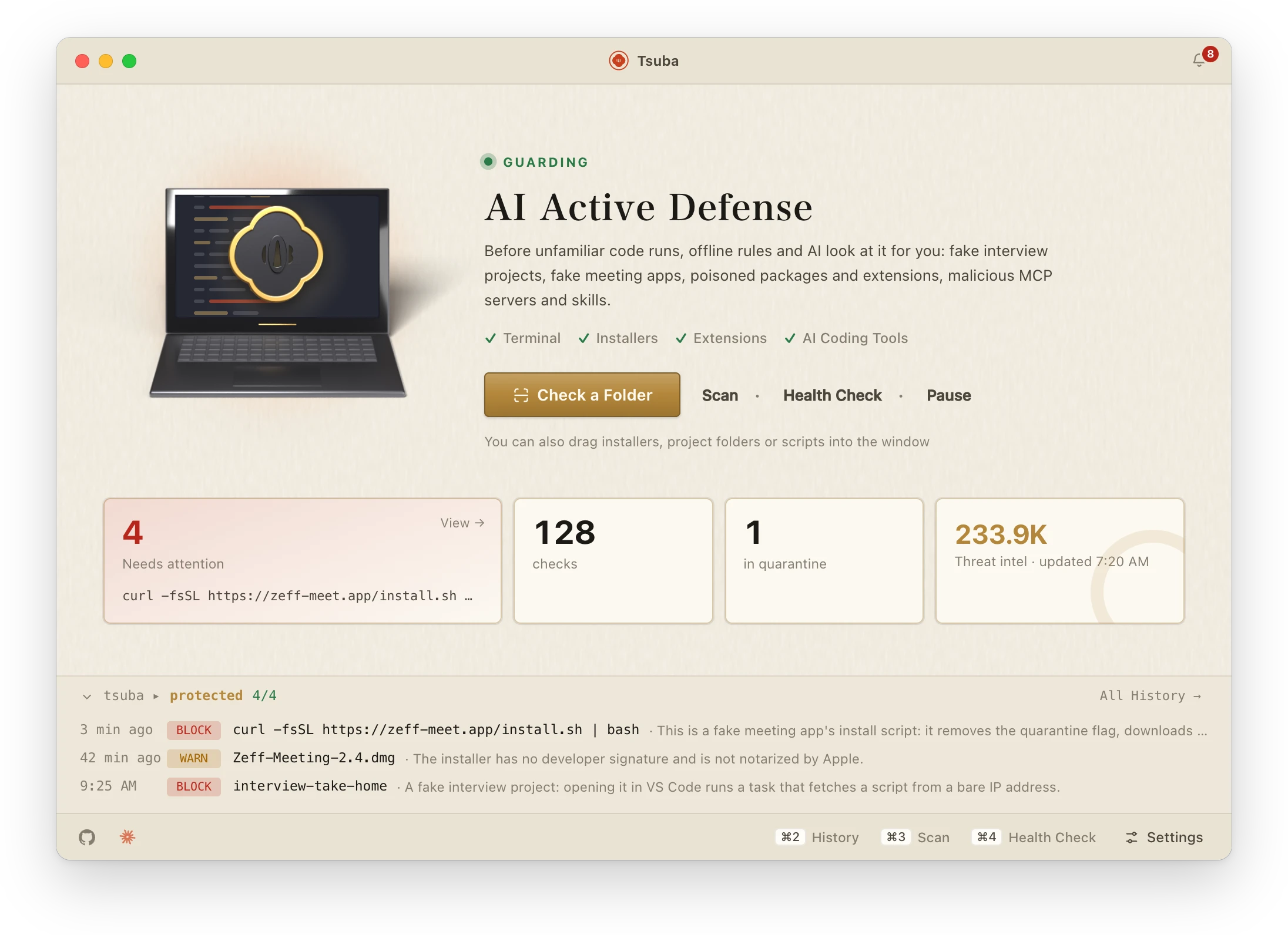Viewport: 1288px width, 935px height.
Task: Open View arrow on Needs attention card
Action: click(x=462, y=523)
